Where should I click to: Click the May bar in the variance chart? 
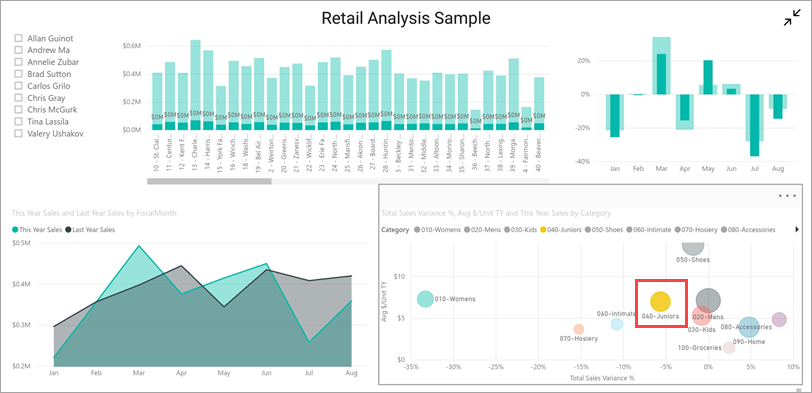(x=708, y=77)
